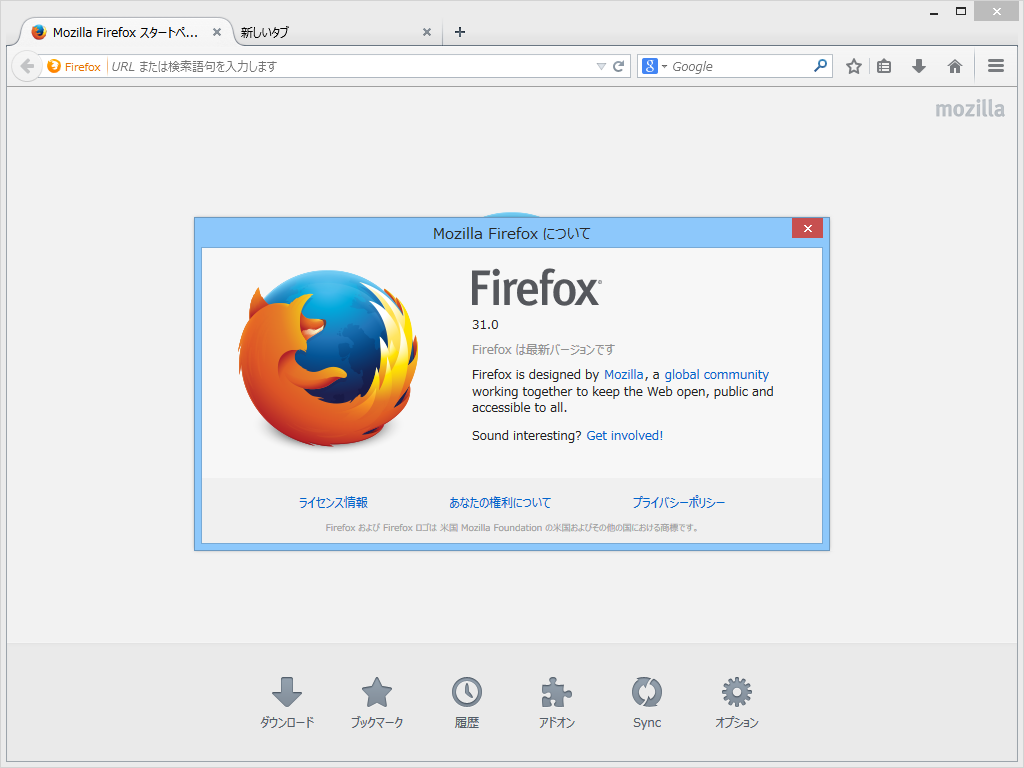This screenshot has height=768, width=1024.
Task: Open アドオン manager from the start page
Action: 556,692
